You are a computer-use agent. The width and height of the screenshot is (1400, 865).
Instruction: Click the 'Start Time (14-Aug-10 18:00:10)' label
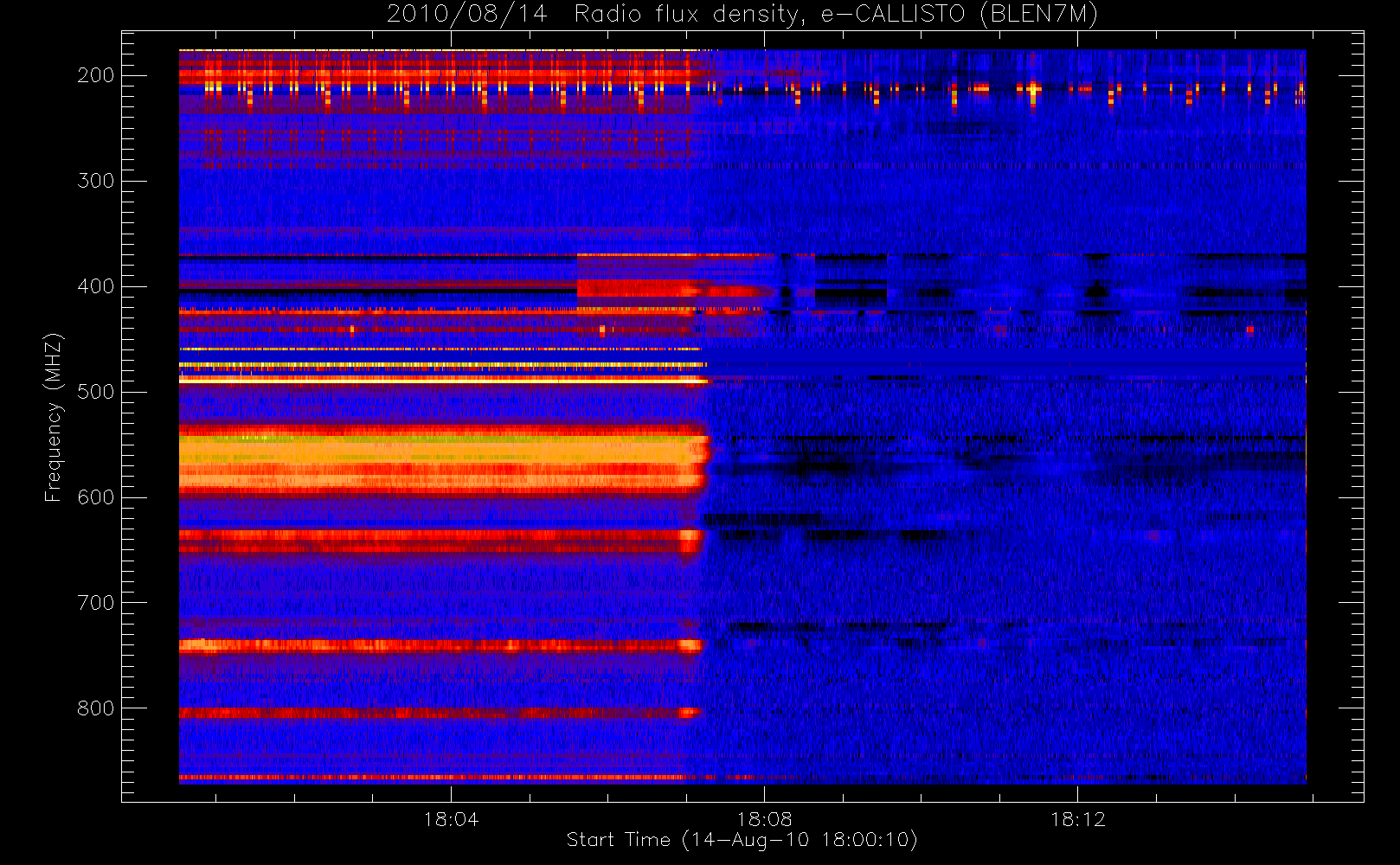point(742,840)
